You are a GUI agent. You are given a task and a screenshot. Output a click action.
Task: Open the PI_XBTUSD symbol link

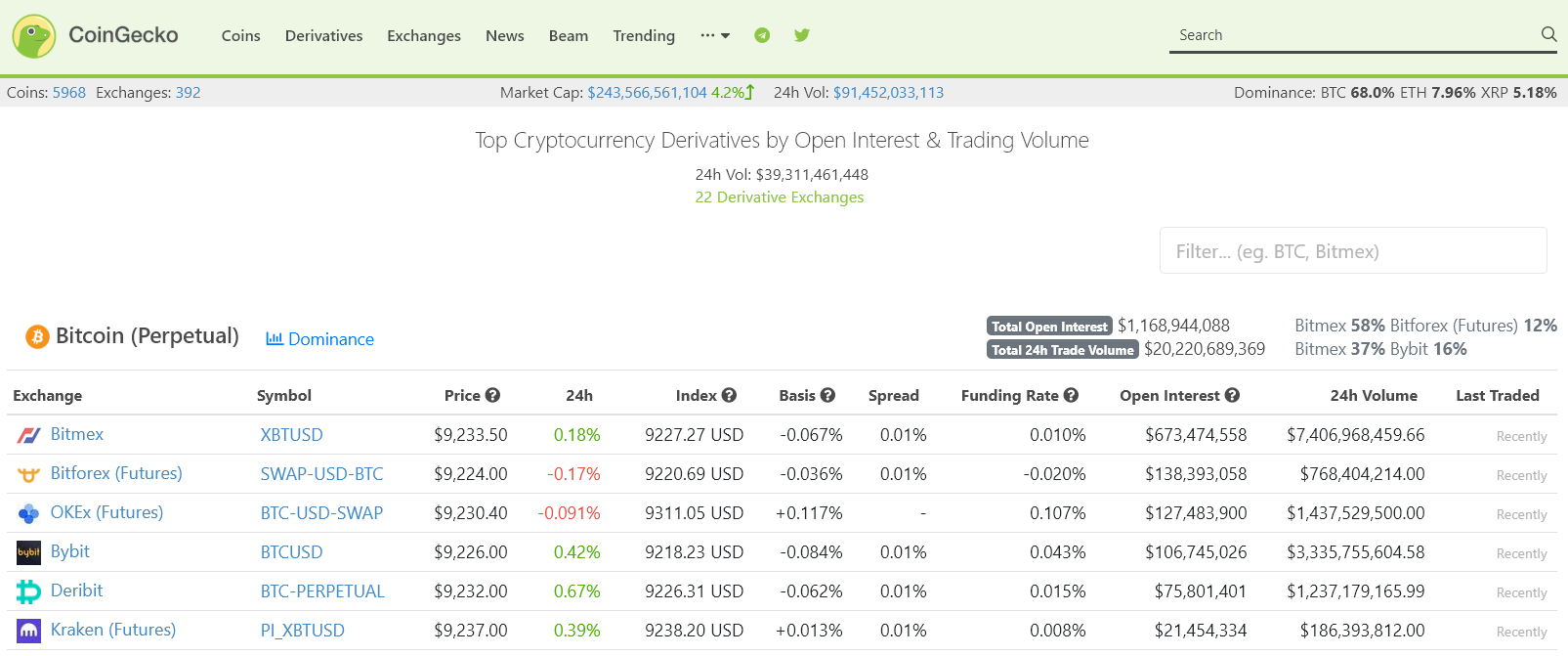(302, 631)
